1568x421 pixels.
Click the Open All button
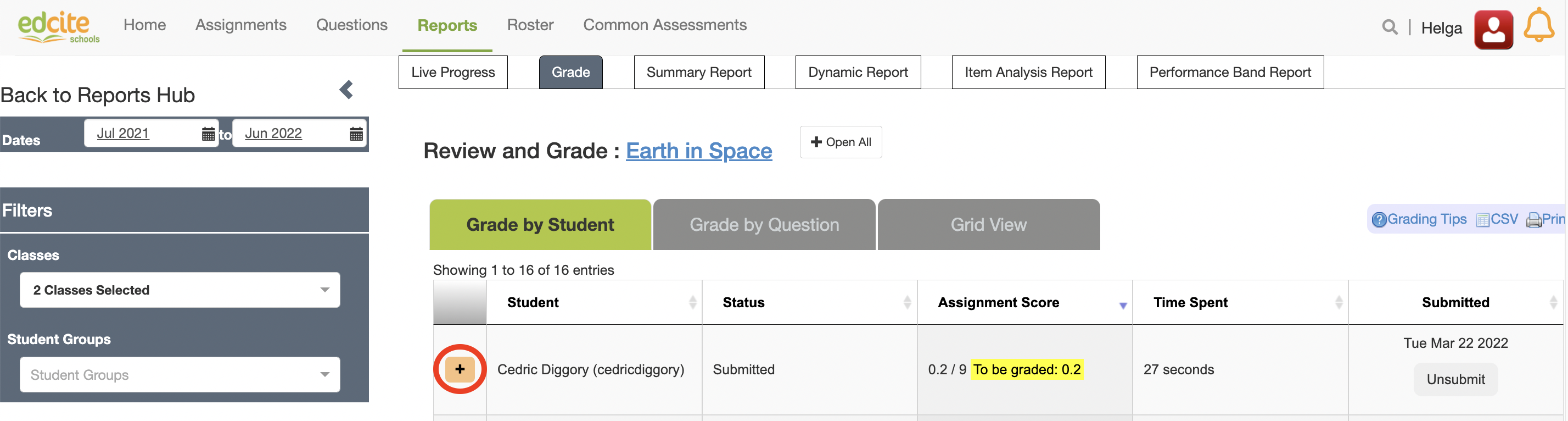(840, 142)
